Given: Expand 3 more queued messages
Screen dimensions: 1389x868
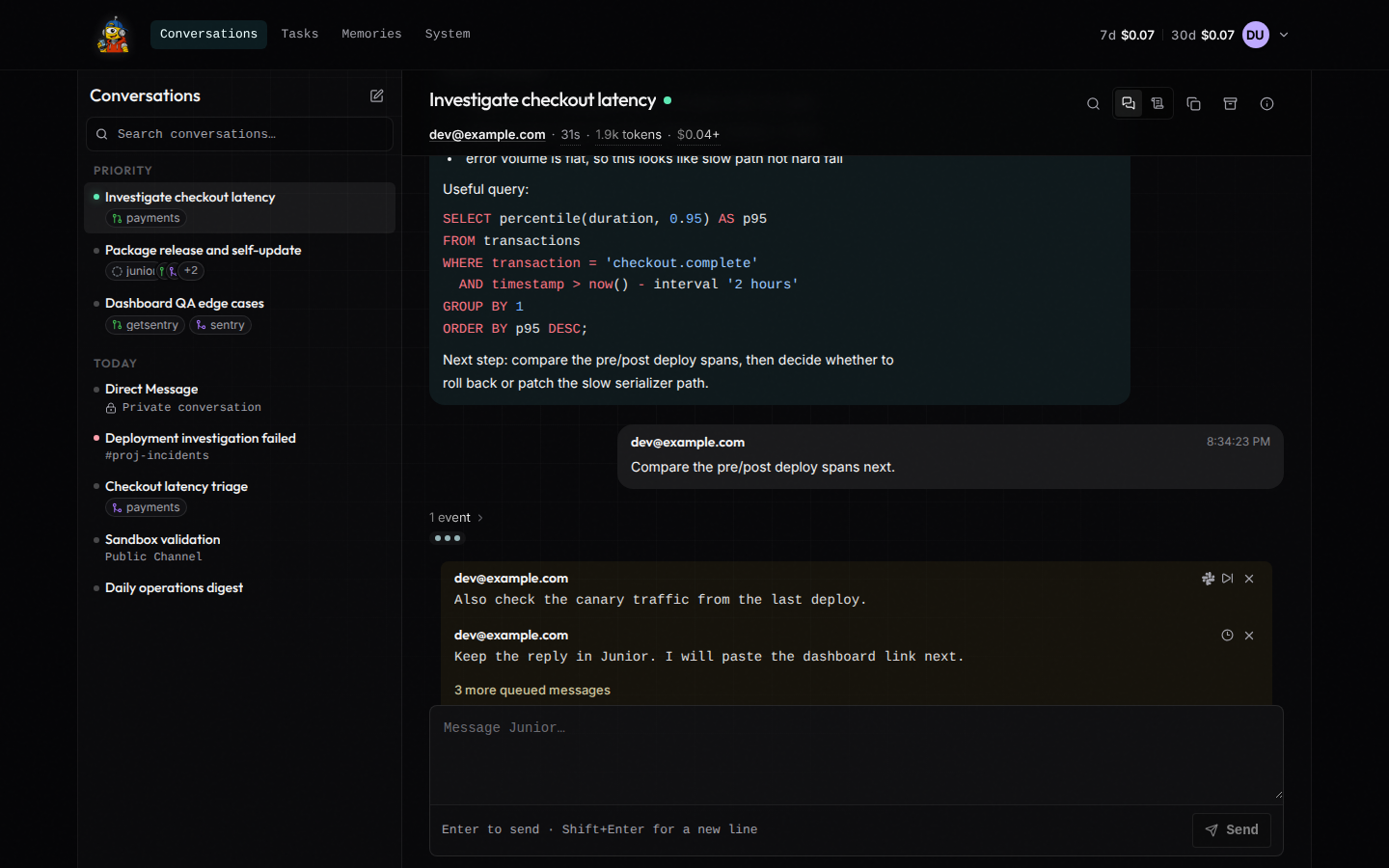Looking at the screenshot, I should click(532, 691).
